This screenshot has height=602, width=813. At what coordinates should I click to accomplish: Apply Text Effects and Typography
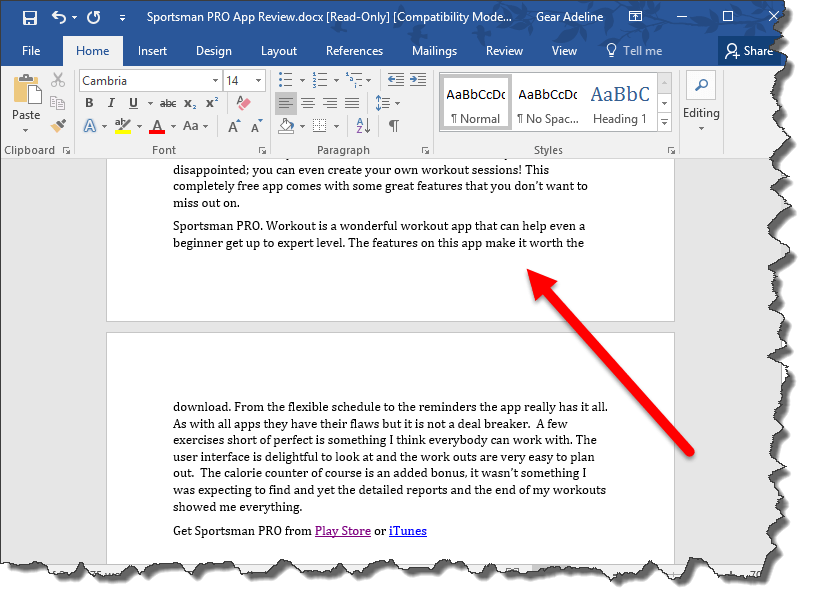[90, 125]
